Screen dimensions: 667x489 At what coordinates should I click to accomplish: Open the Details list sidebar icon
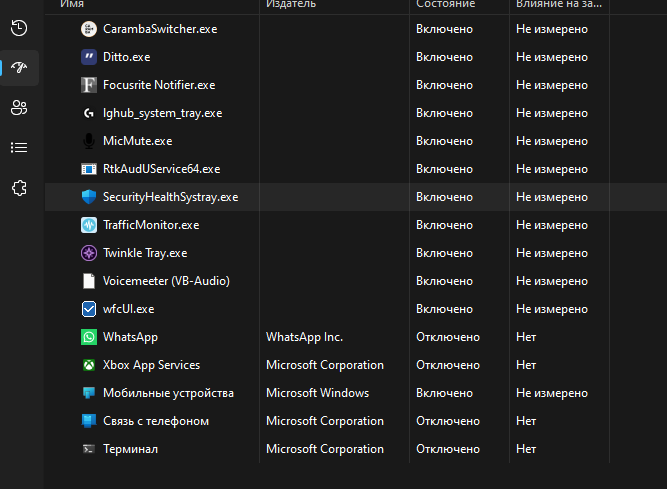tap(18, 147)
